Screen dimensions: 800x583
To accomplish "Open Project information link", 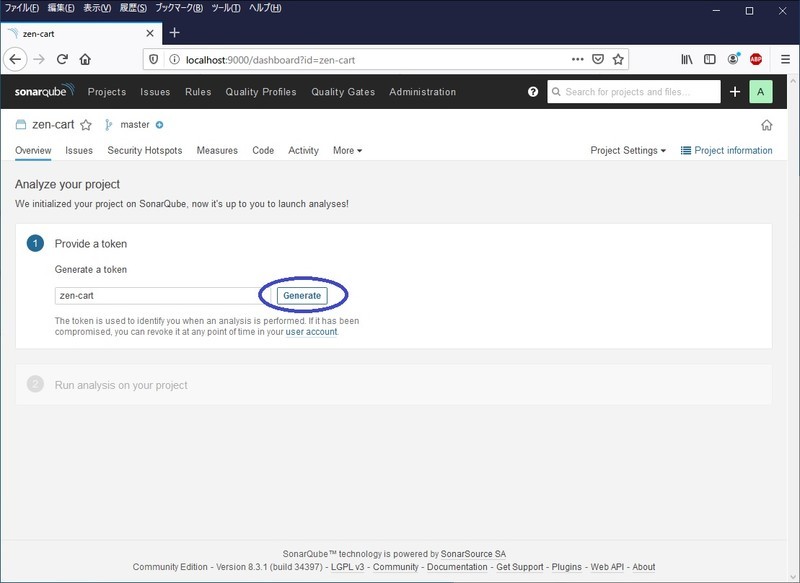I will point(727,150).
